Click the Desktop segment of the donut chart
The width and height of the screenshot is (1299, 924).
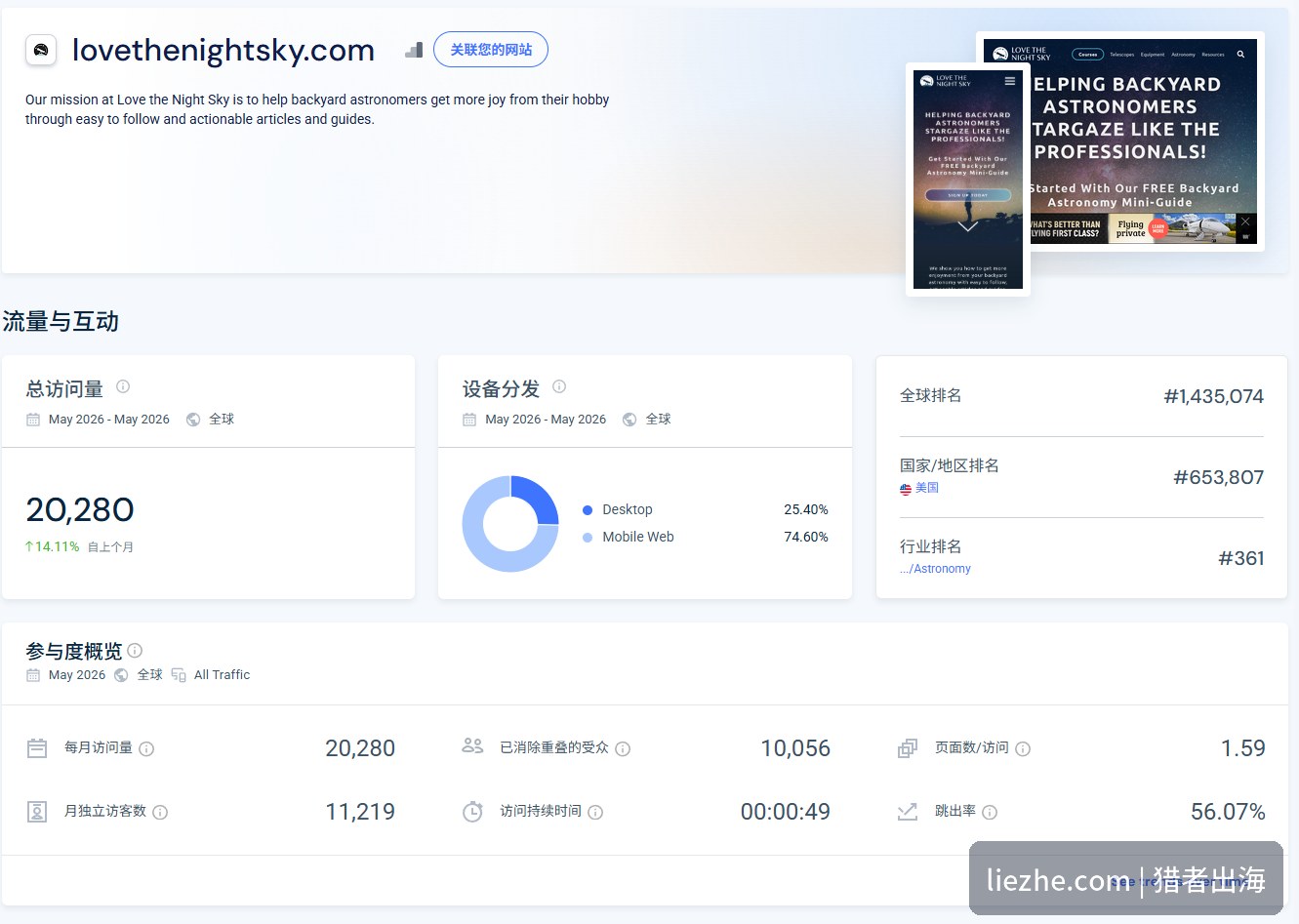[539, 498]
